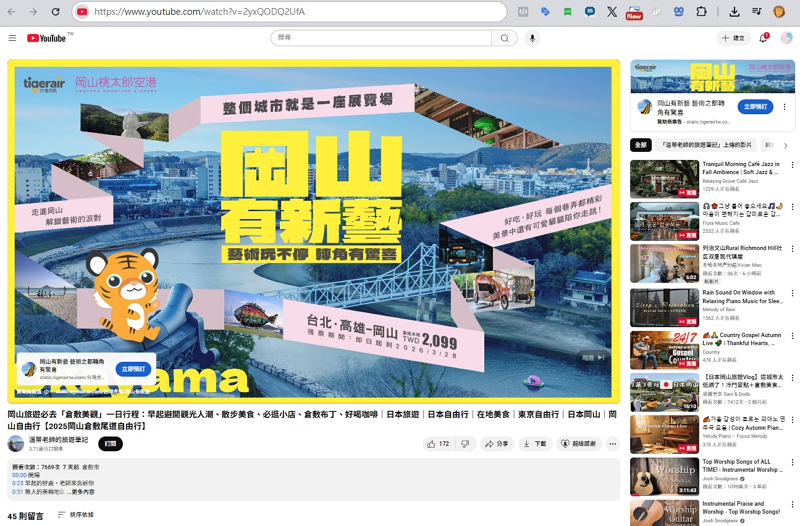Image resolution: width=800 pixels, height=526 pixels.
Task: Select the channel's uploaded videos filter chip
Action: point(706,145)
